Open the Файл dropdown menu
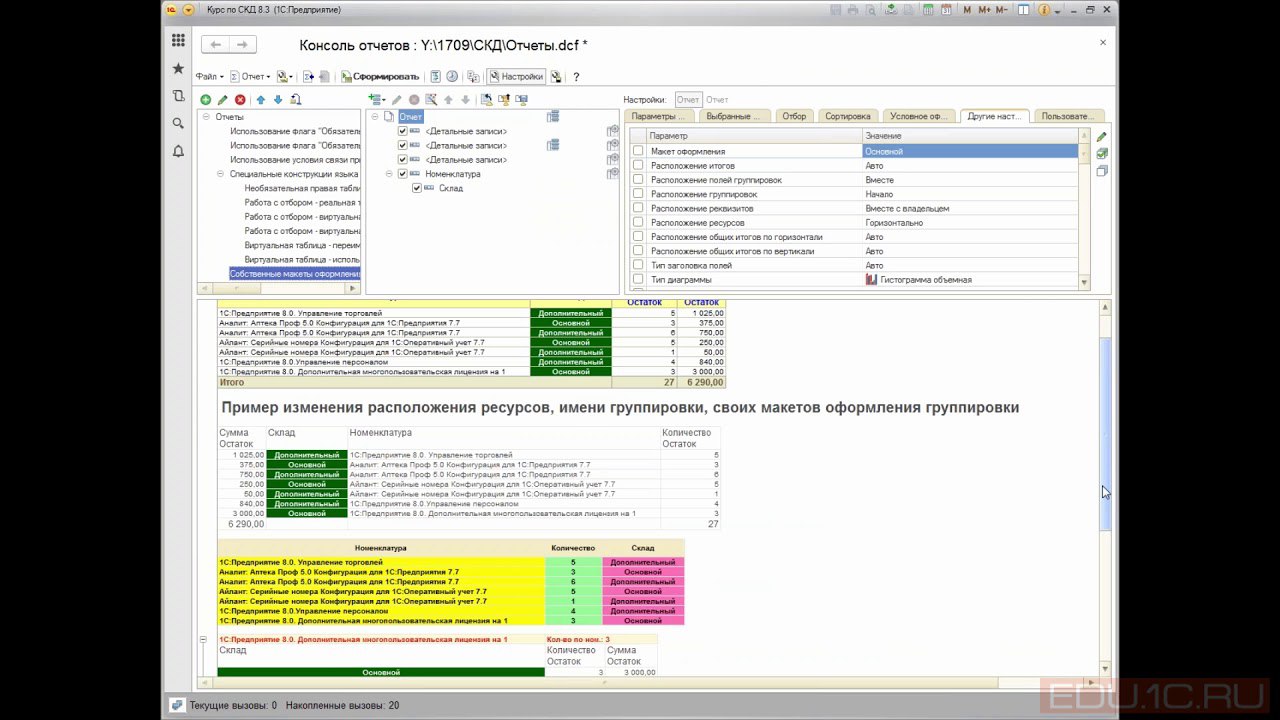This screenshot has height=720, width=1280. tap(209, 77)
